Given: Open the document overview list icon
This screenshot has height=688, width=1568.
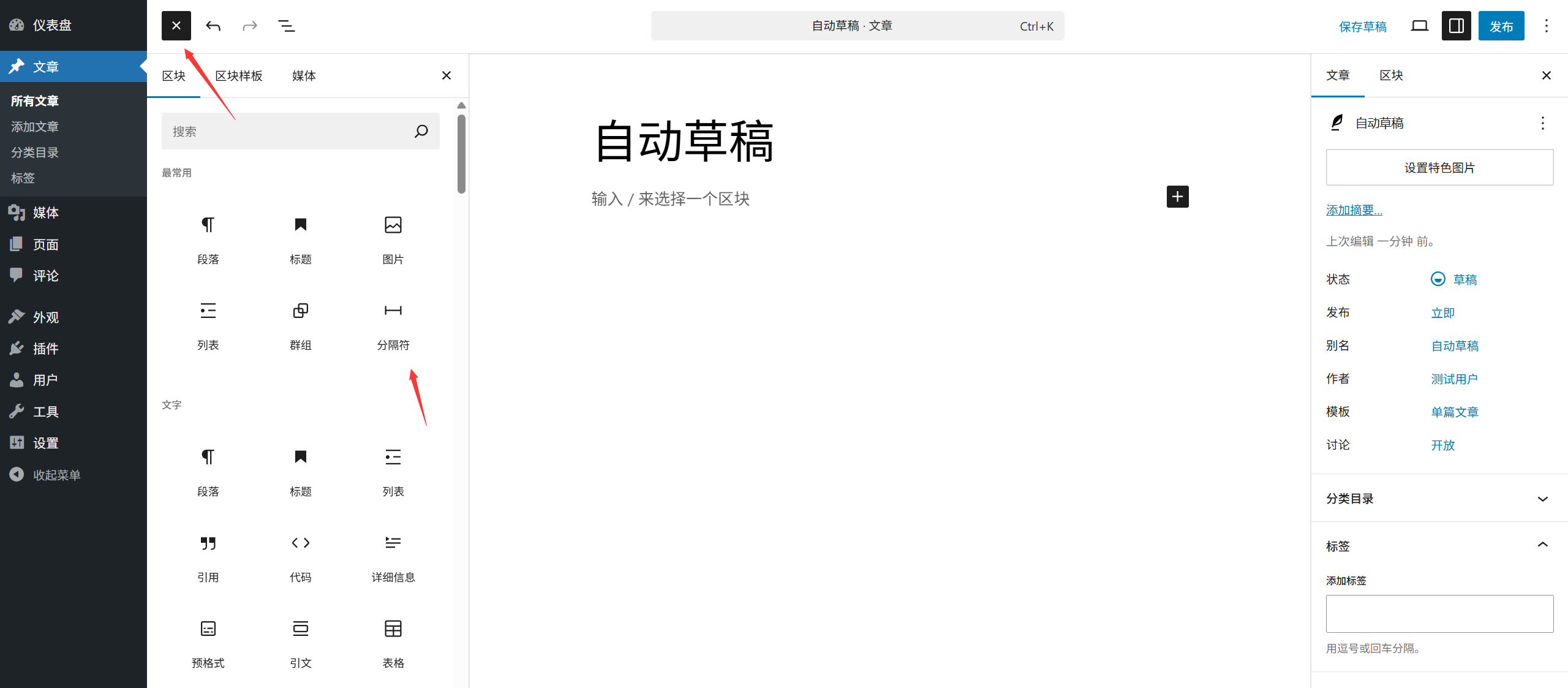Looking at the screenshot, I should tap(287, 26).
